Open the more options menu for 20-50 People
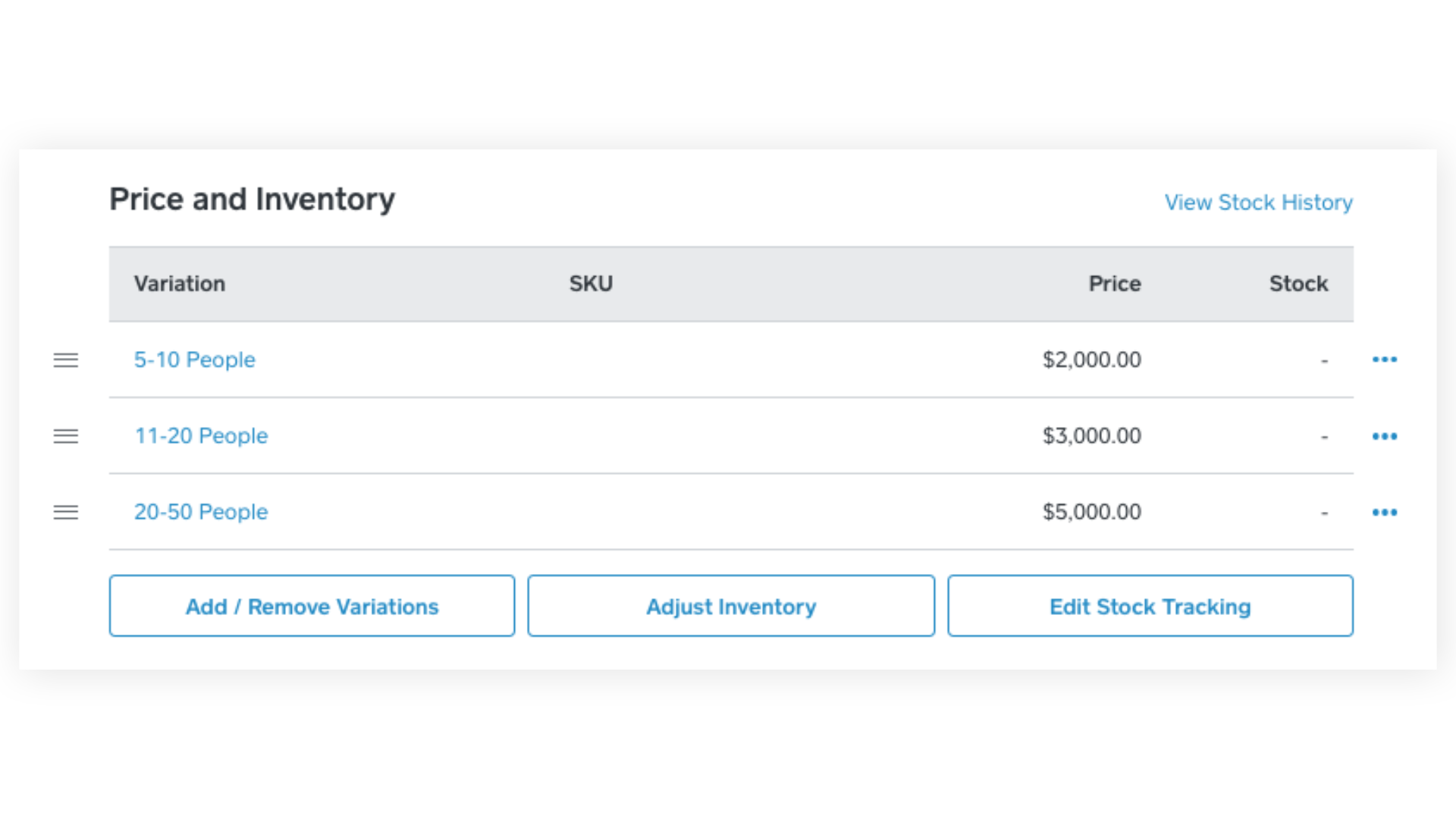This screenshot has width=1456, height=819. pyautogui.click(x=1385, y=513)
